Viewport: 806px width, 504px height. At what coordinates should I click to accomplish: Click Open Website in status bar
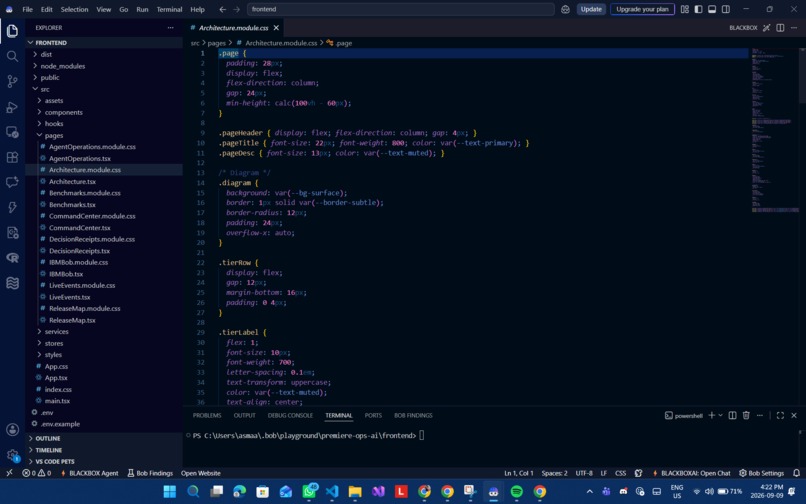[200, 473]
